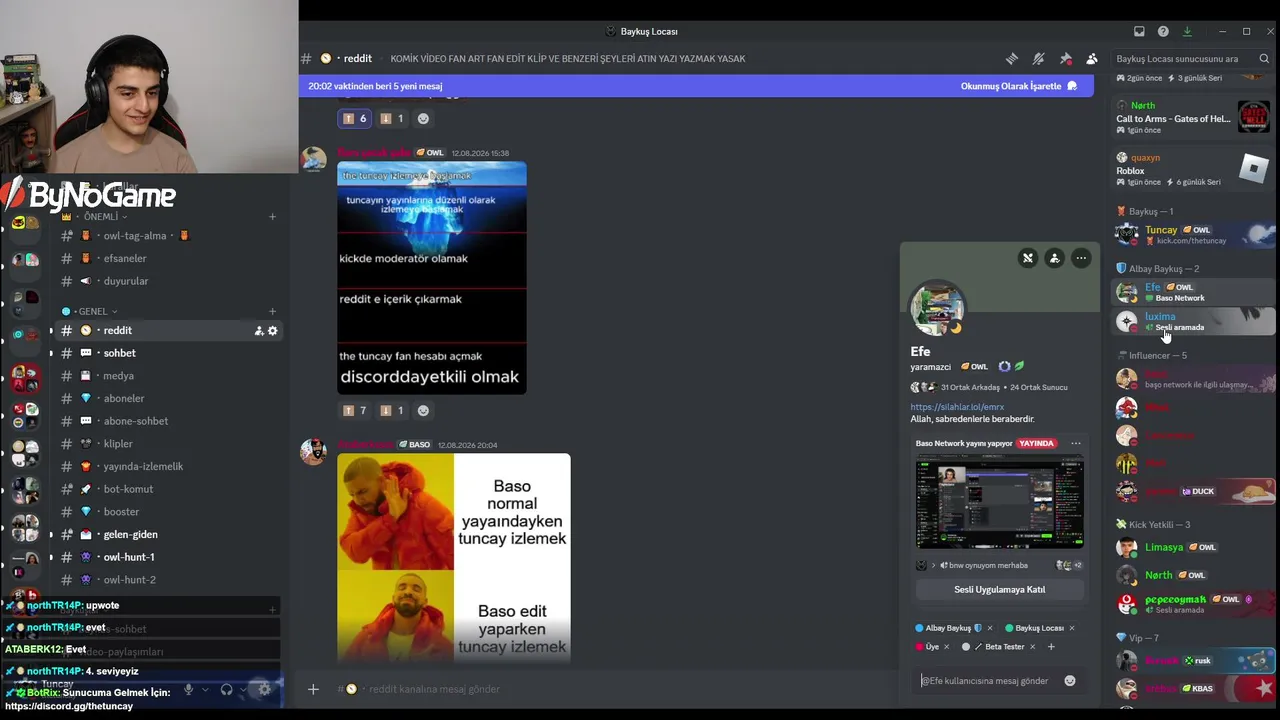Toggle the member list panel
The image size is (1280, 720).
pos(1092,59)
